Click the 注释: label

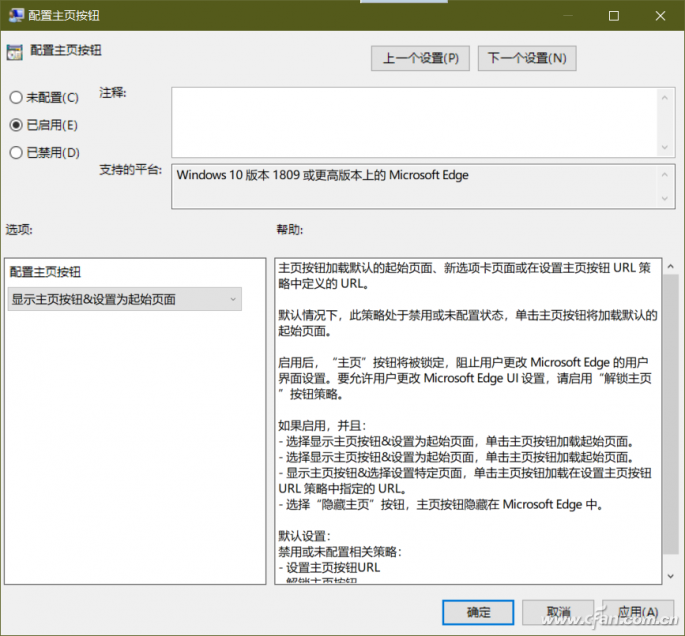(x=112, y=93)
